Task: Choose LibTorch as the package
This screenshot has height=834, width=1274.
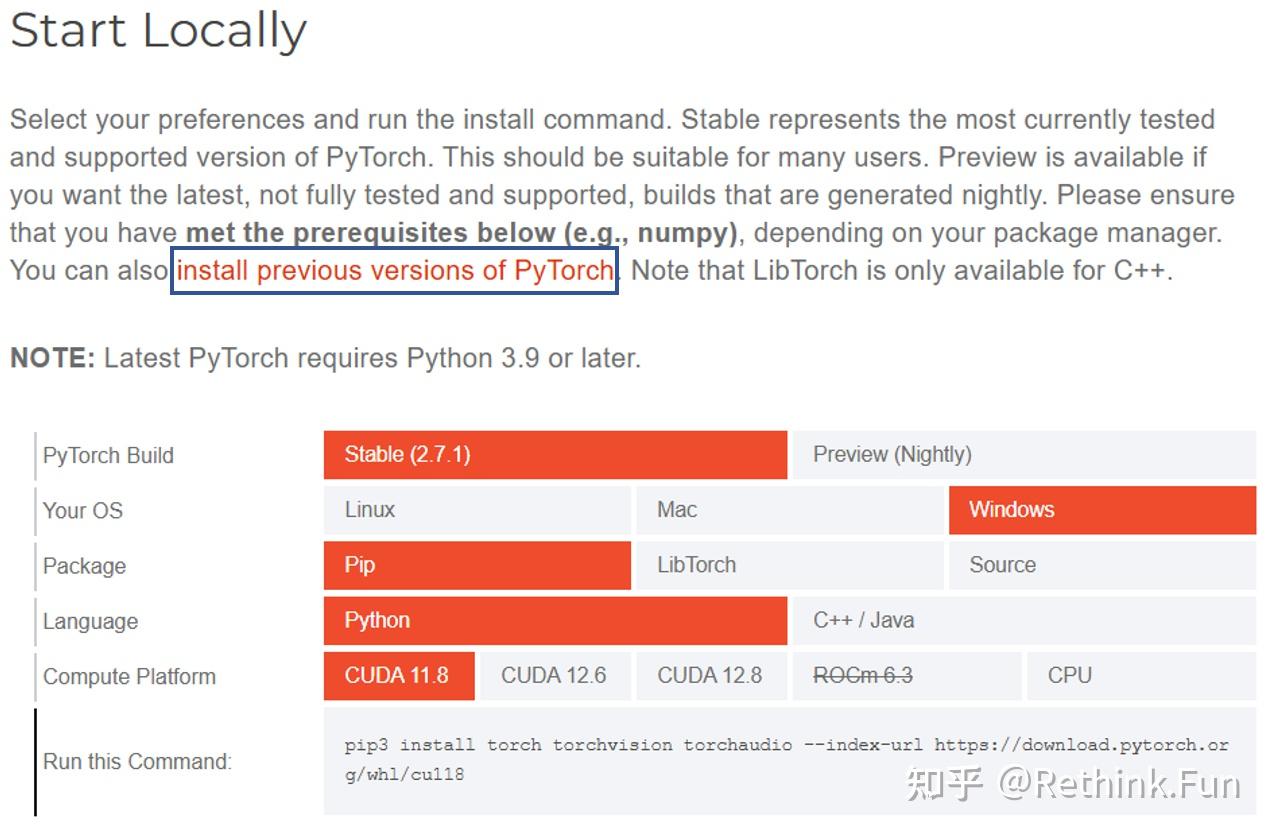Action: (x=789, y=565)
